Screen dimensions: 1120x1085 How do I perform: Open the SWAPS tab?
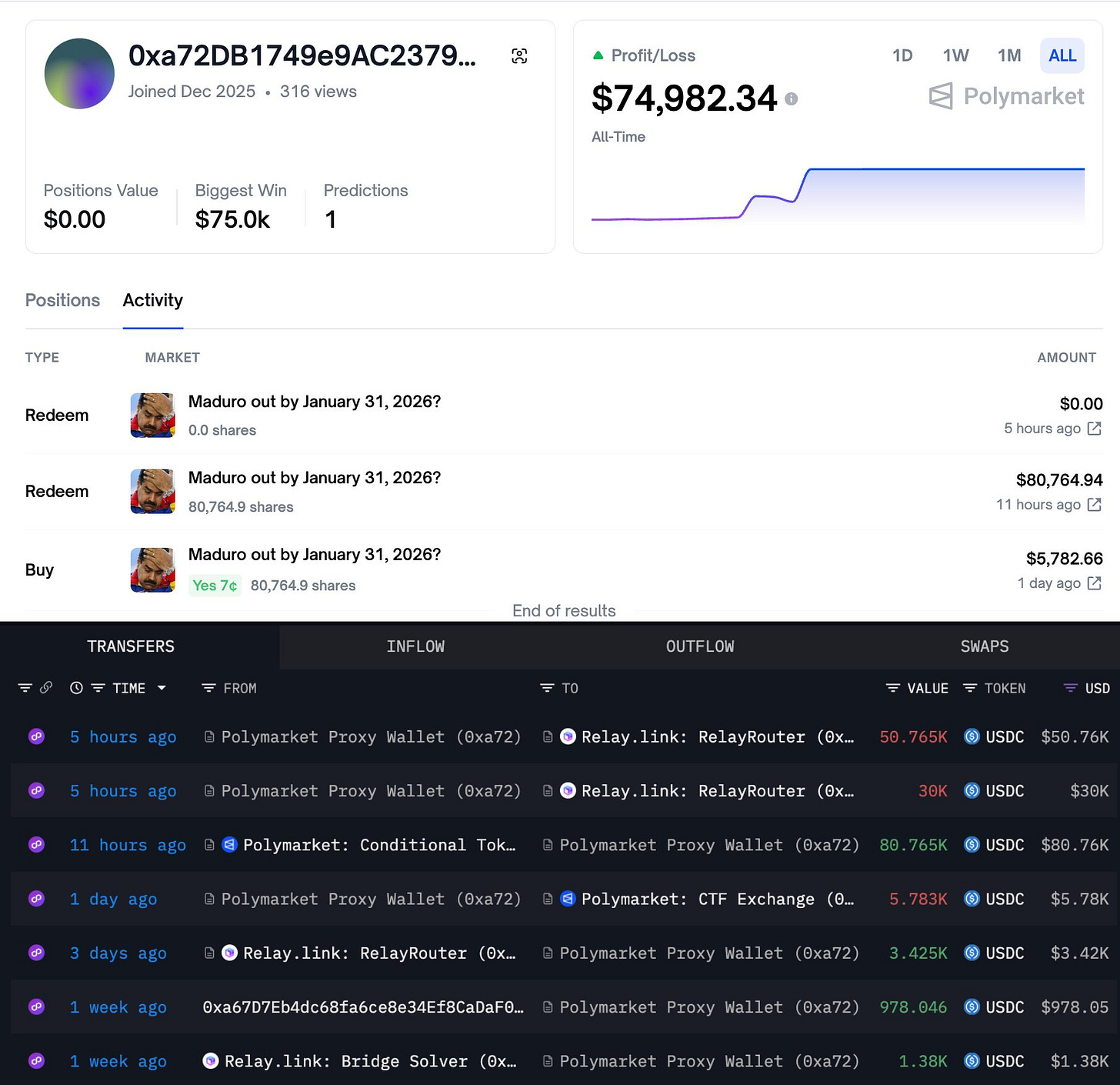click(985, 646)
